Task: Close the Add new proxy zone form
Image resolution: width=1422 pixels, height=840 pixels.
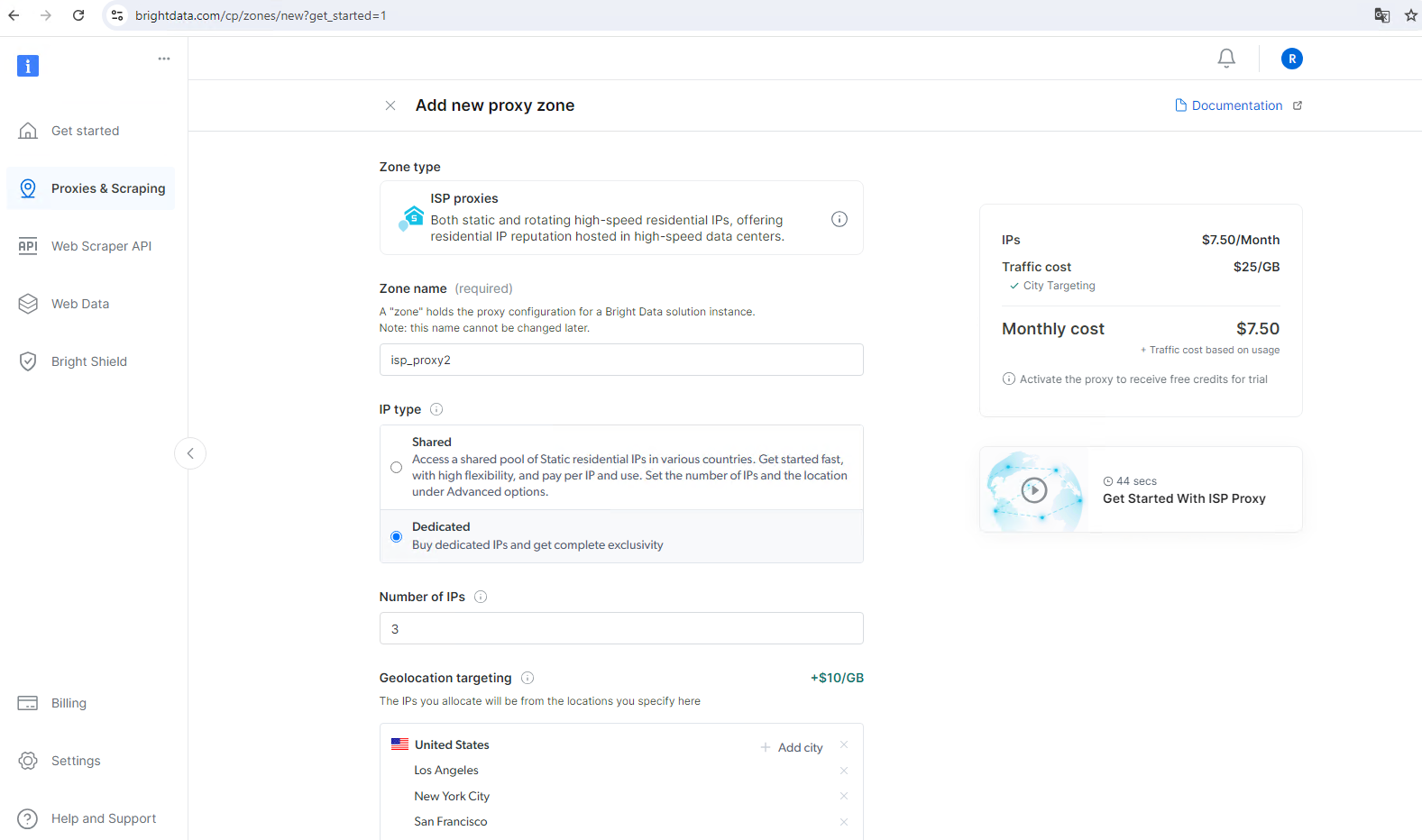Action: point(390,105)
